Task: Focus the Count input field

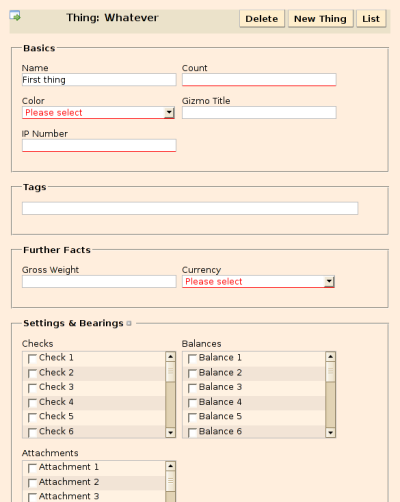Action: pos(259,80)
